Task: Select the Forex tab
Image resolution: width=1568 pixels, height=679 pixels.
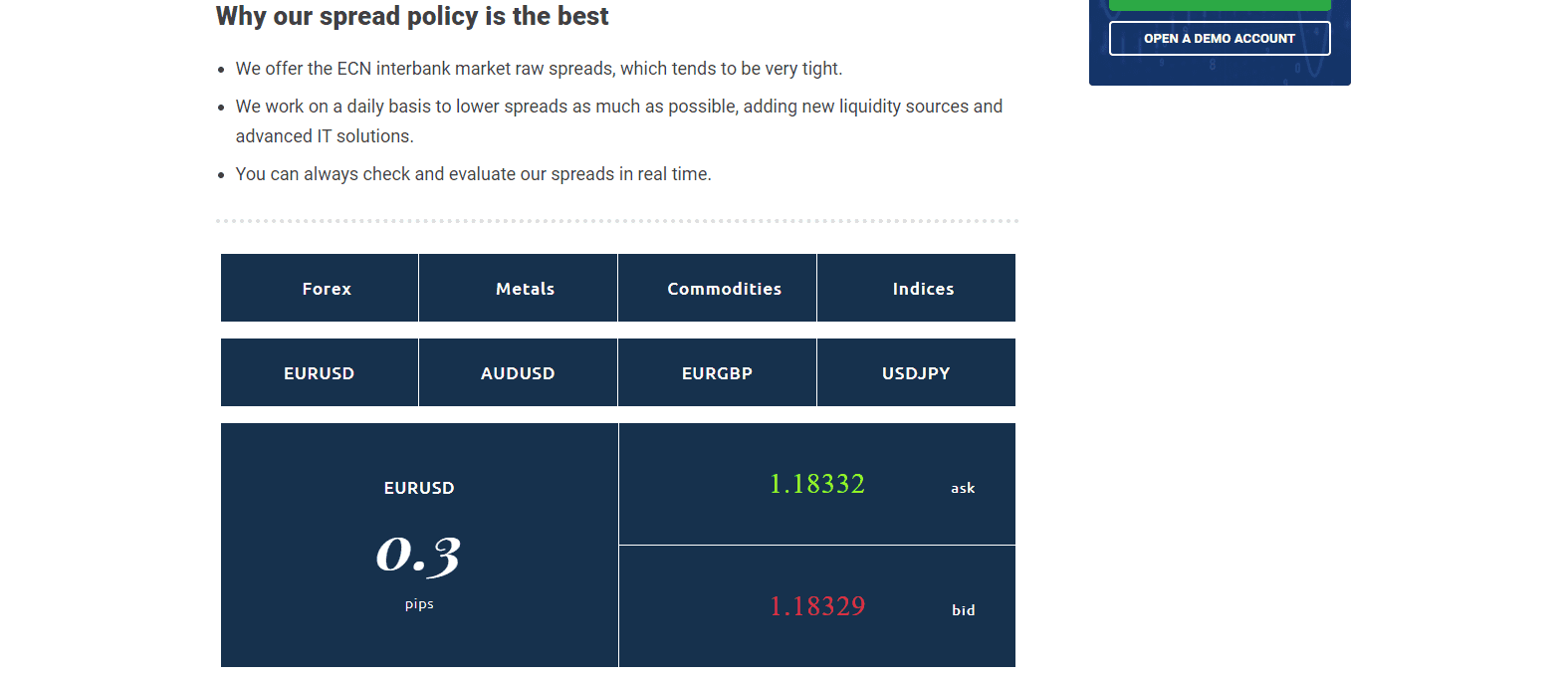Action: click(x=319, y=288)
